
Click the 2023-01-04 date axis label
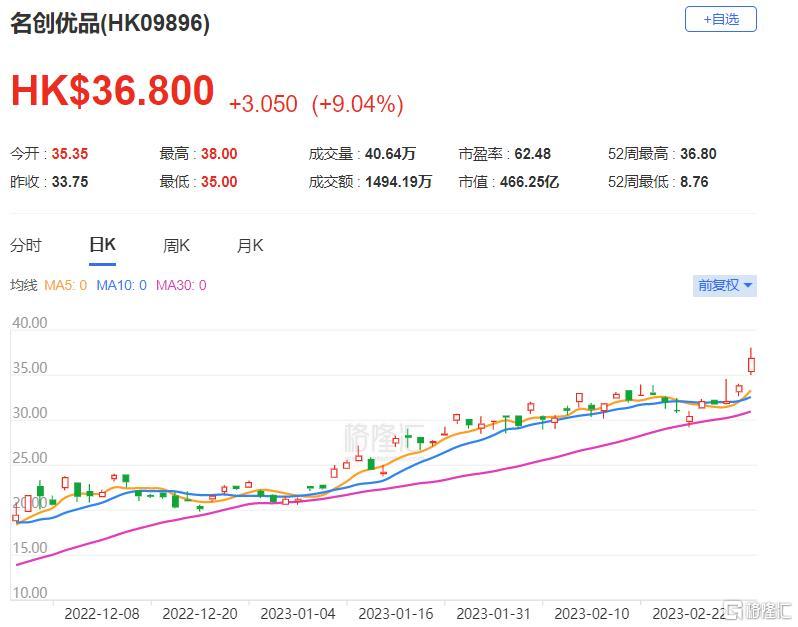[x=298, y=614]
